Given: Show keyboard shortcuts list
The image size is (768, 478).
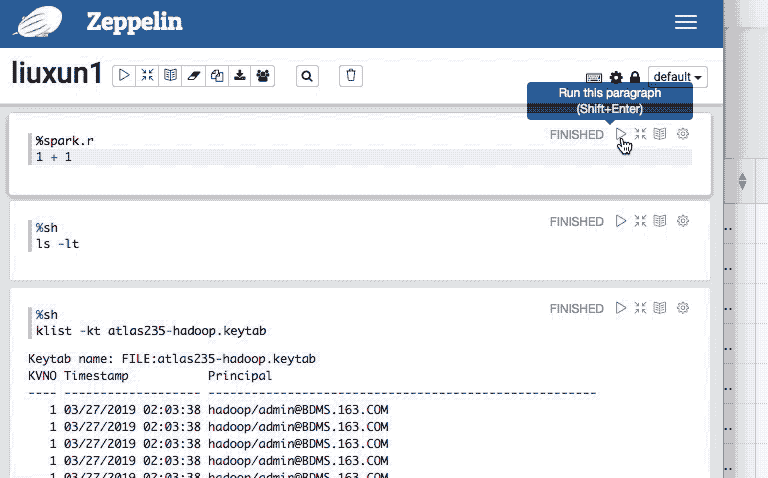Looking at the screenshot, I should pyautogui.click(x=594, y=77).
